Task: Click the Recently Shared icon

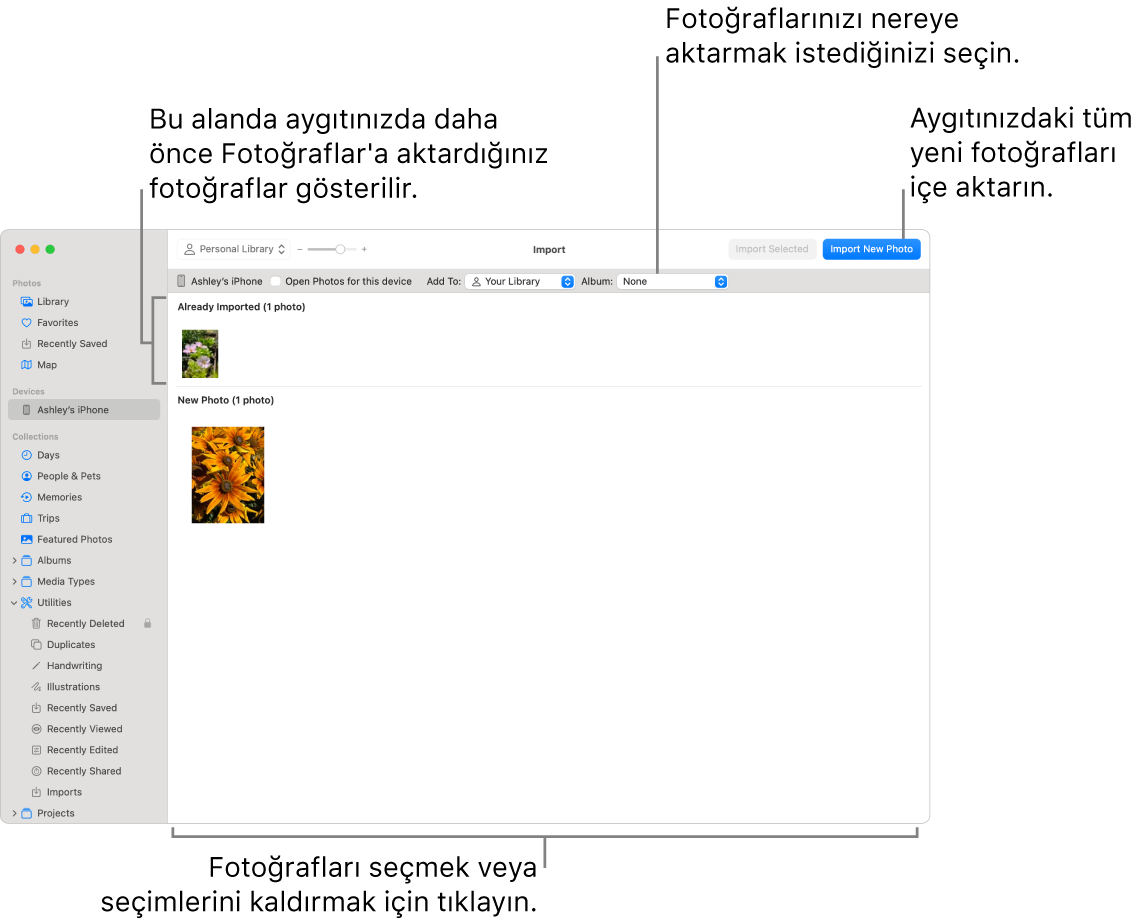Action: click(x=36, y=771)
